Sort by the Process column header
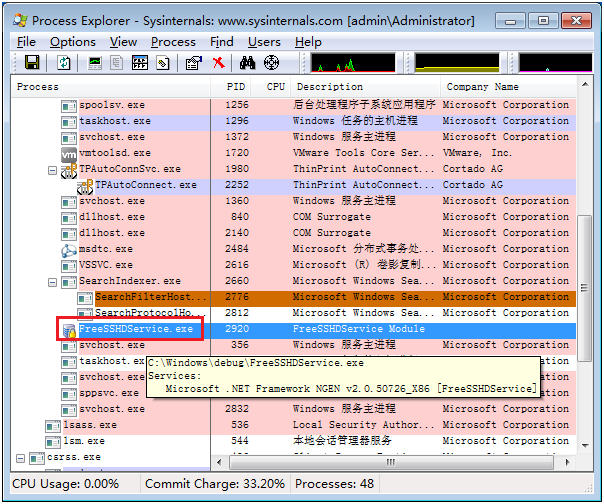This screenshot has width=604, height=504. [110, 87]
